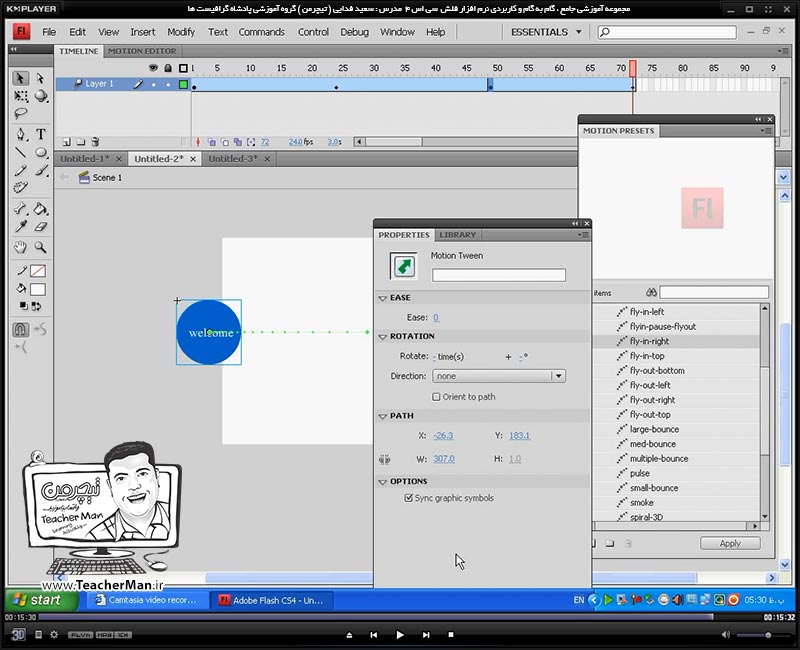Open Motion Presets panel options menu
800x650 pixels.
click(x=766, y=131)
